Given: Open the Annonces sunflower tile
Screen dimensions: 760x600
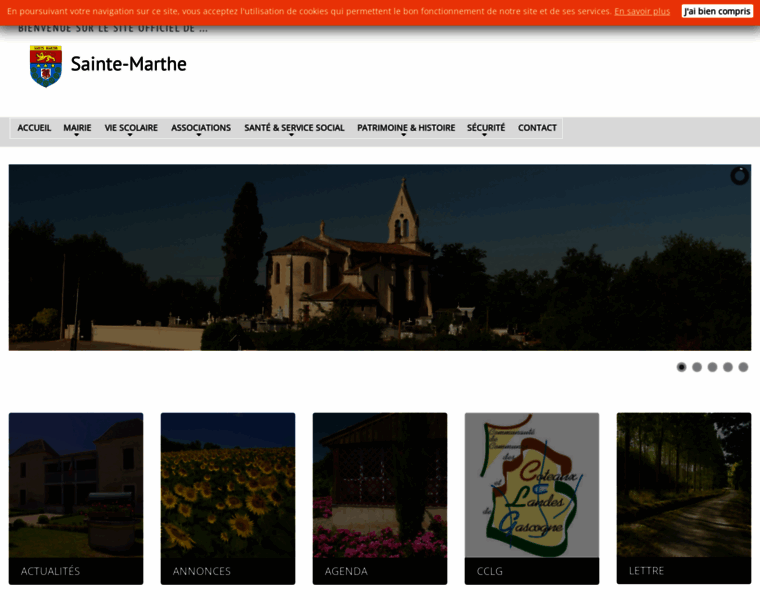Looking at the screenshot, I should click(228, 498).
